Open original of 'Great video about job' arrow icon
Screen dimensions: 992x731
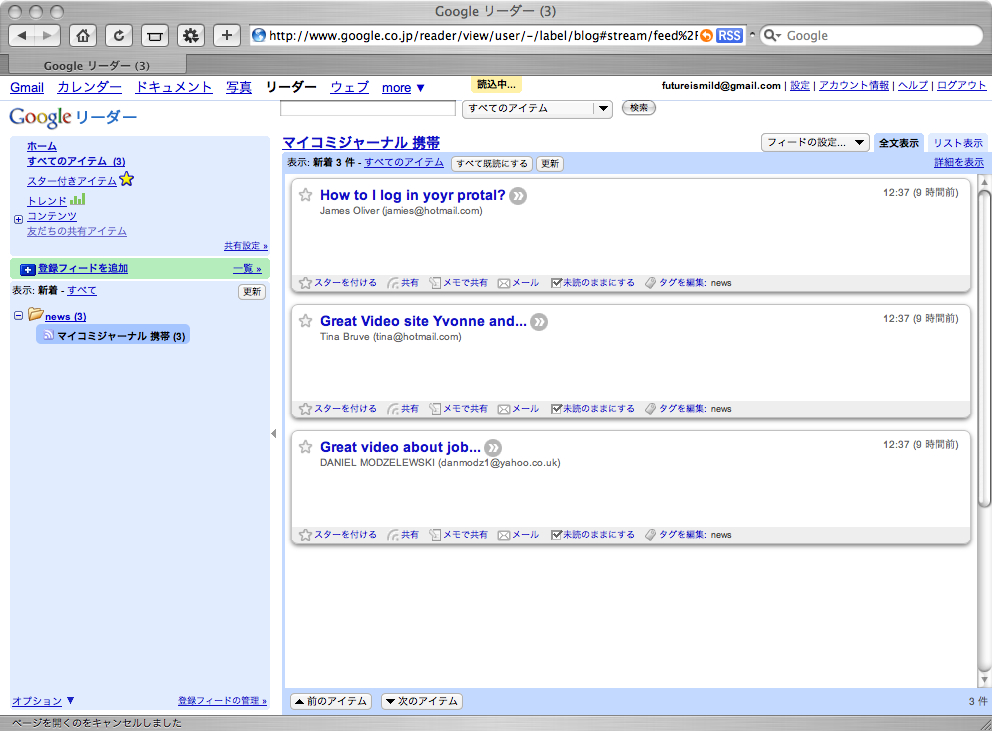click(x=493, y=447)
